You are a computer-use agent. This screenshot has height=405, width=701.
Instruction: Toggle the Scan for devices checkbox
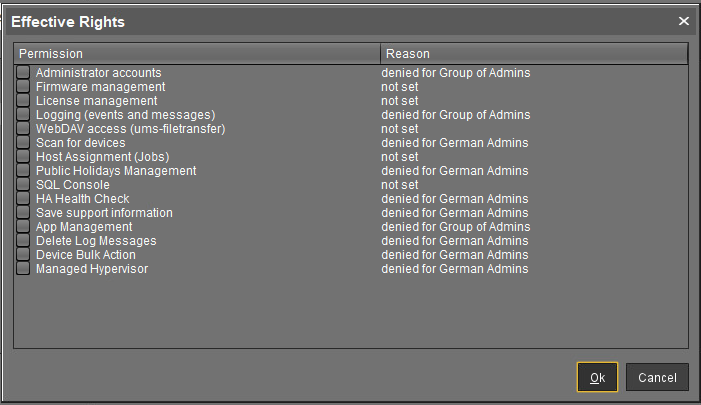click(x=23, y=143)
